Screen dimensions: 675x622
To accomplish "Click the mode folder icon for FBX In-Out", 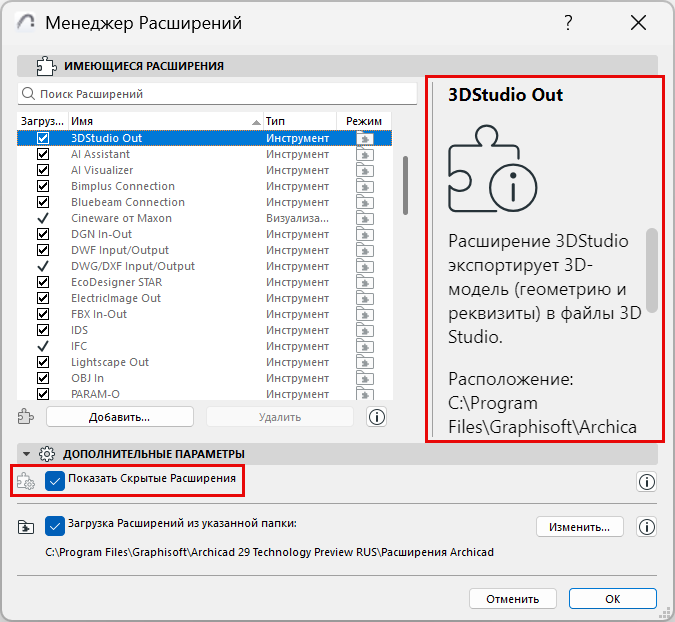I will click(x=365, y=314).
